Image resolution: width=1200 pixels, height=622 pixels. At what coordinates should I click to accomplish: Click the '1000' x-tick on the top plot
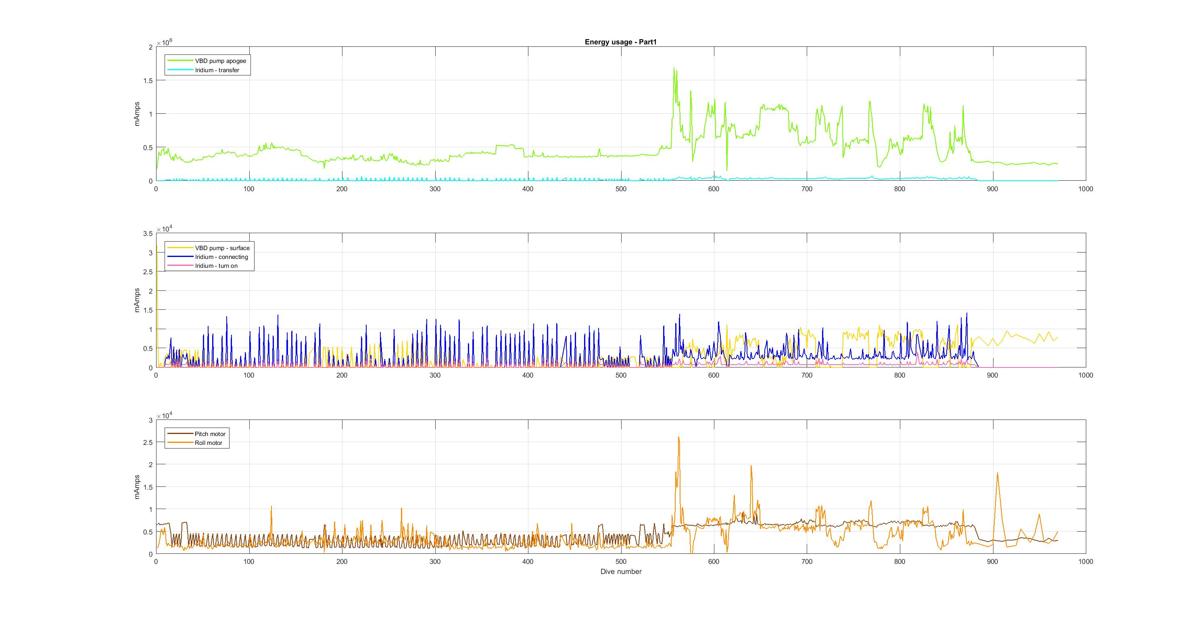[x=1085, y=189]
